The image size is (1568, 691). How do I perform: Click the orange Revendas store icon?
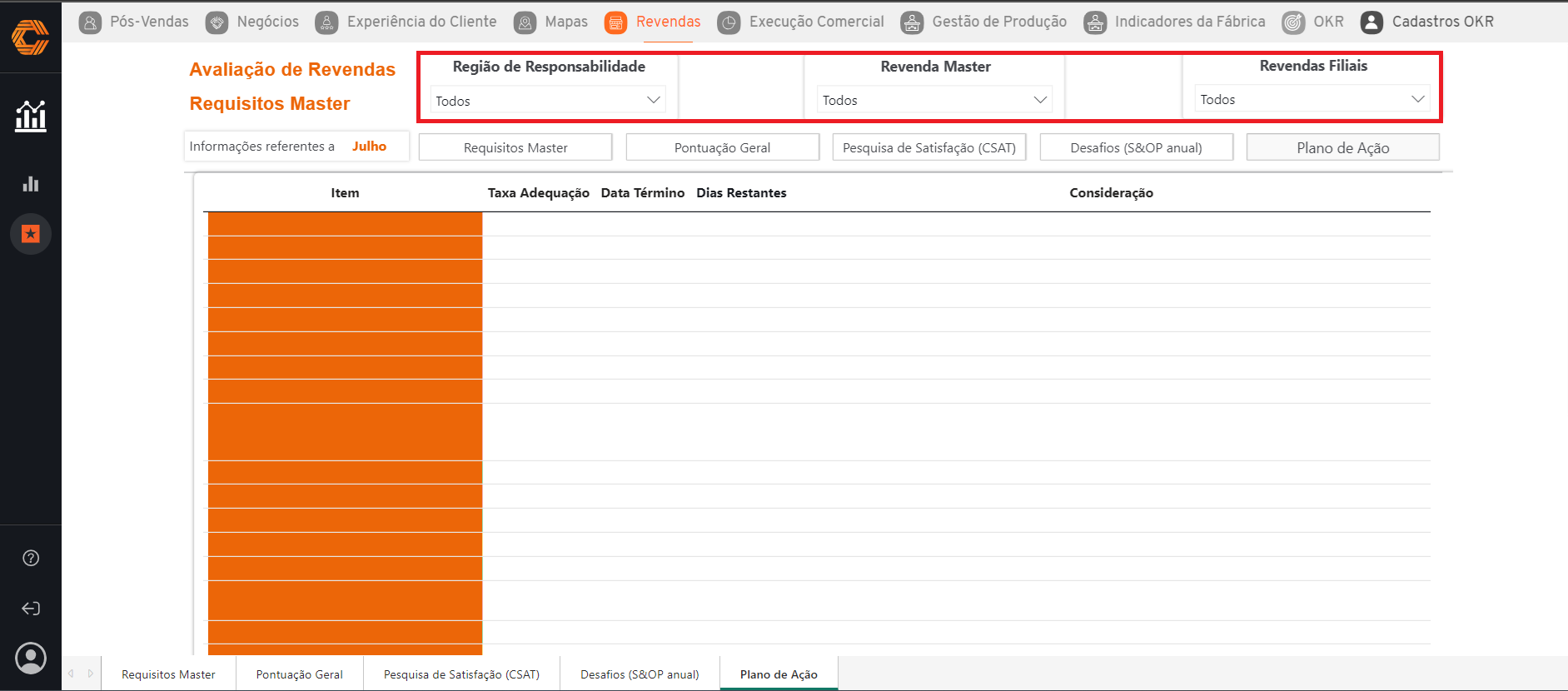(615, 22)
